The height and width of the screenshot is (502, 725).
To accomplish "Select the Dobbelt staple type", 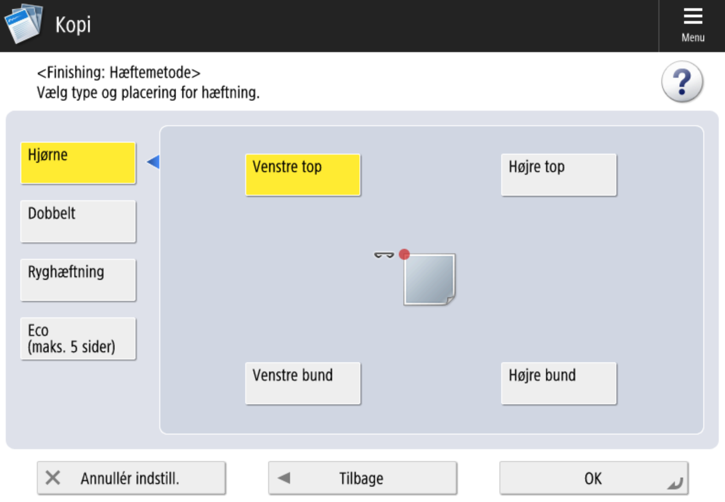I will point(78,221).
